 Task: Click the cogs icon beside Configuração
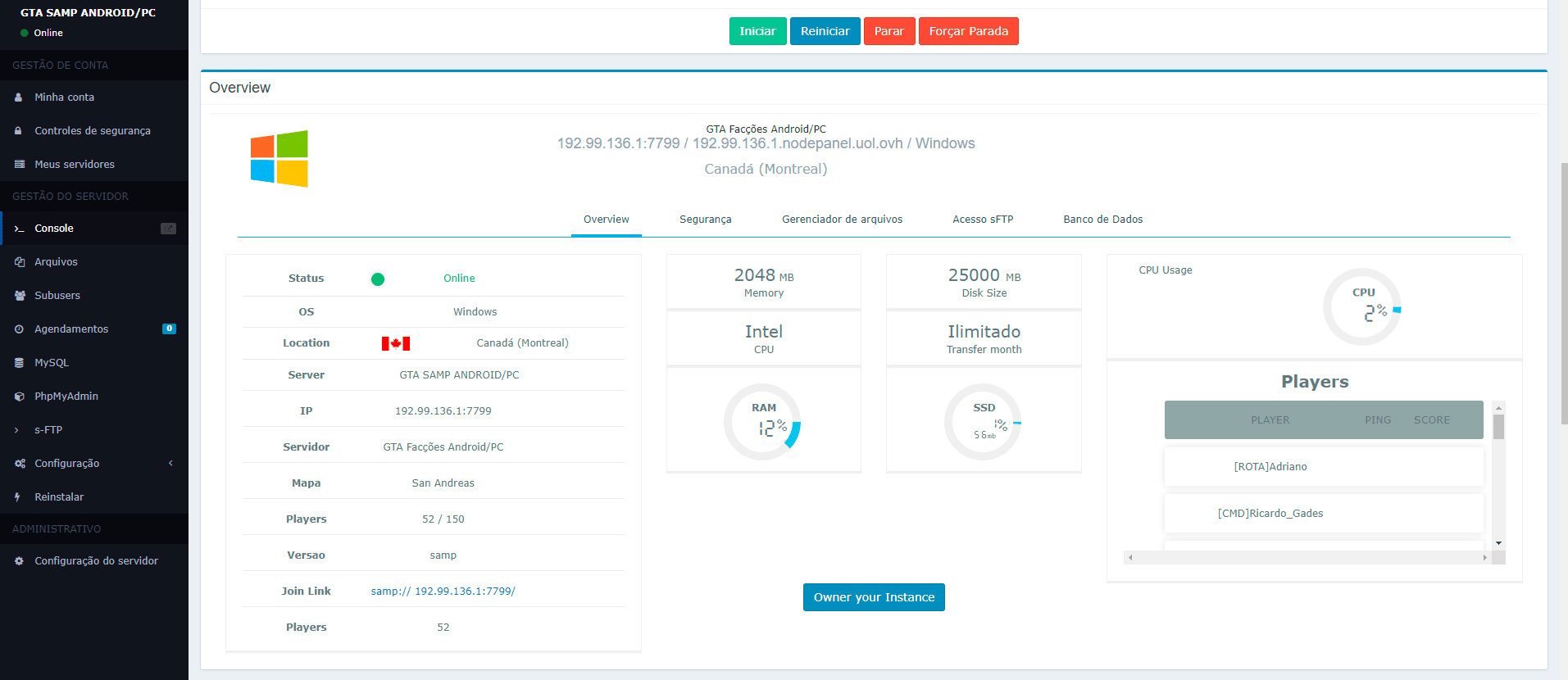pyautogui.click(x=20, y=464)
